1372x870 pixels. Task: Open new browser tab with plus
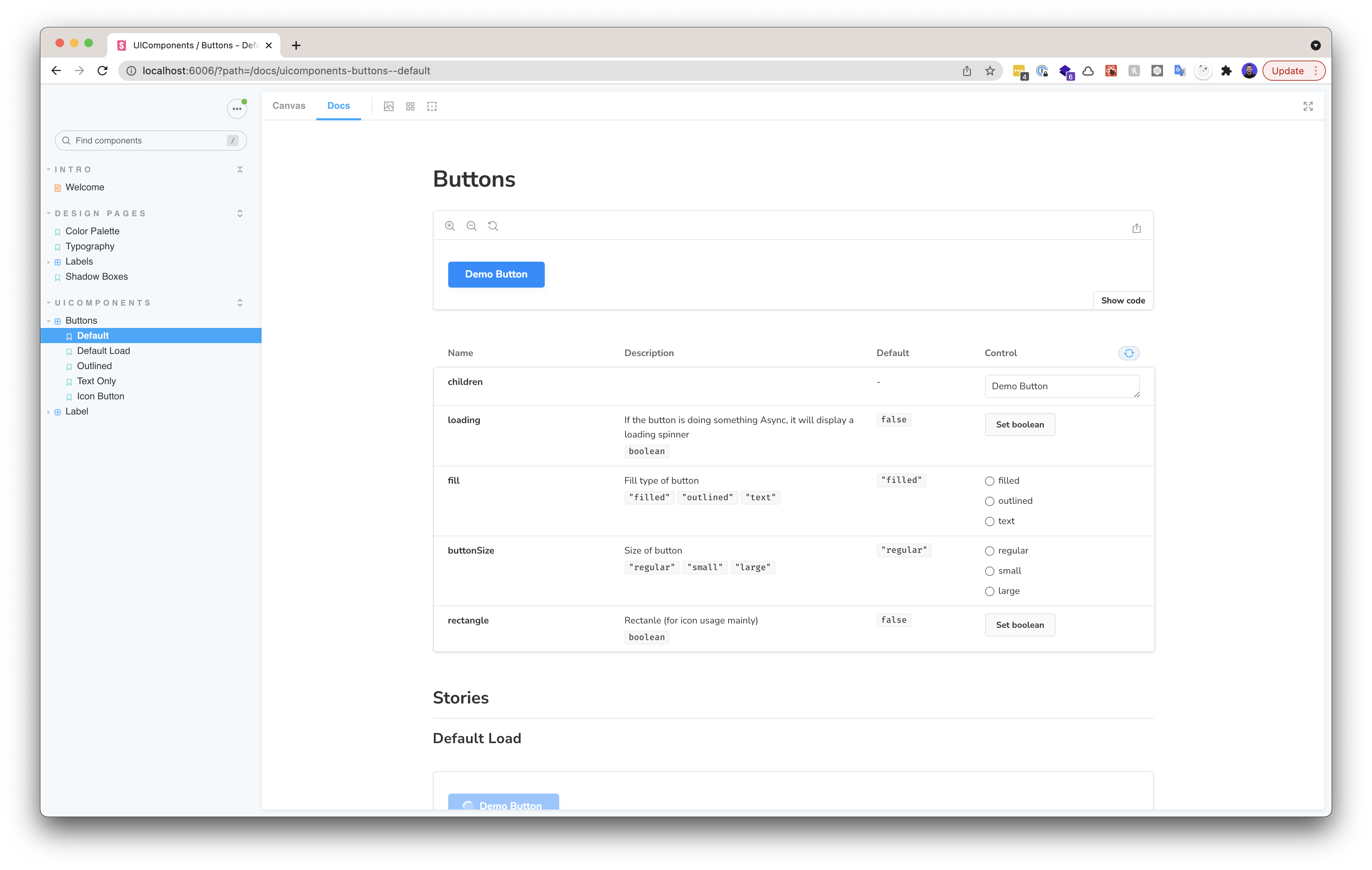point(296,45)
